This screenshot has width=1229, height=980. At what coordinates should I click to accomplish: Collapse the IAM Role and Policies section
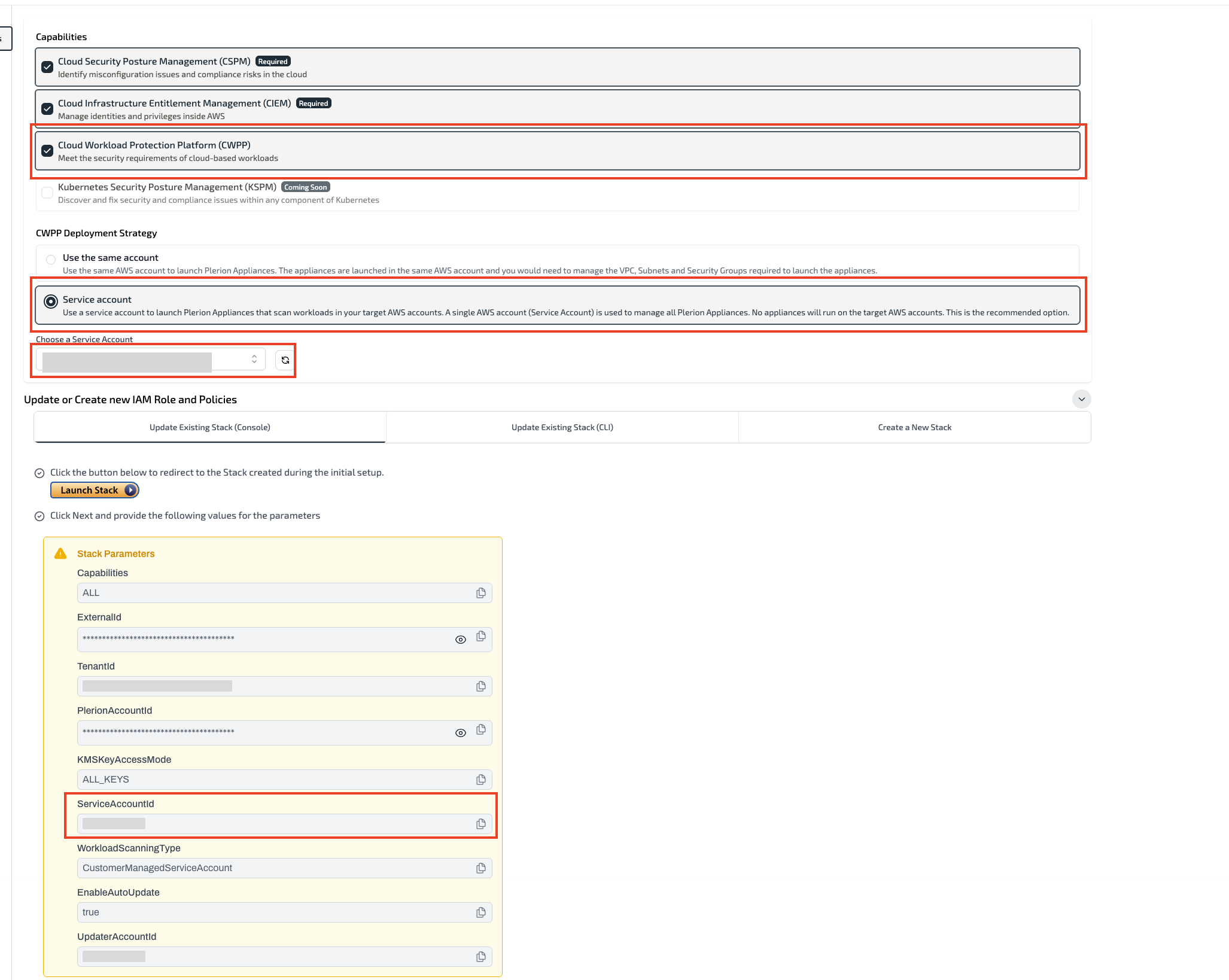point(1081,399)
